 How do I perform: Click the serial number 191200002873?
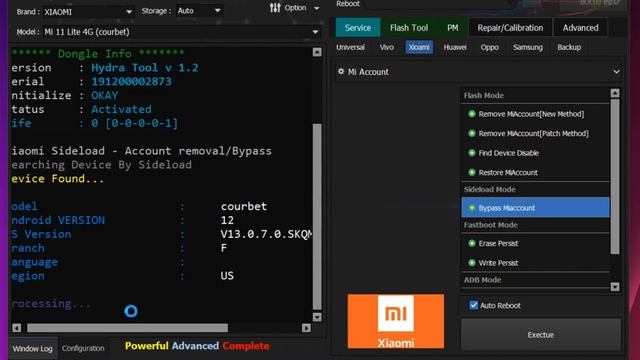click(x=131, y=82)
